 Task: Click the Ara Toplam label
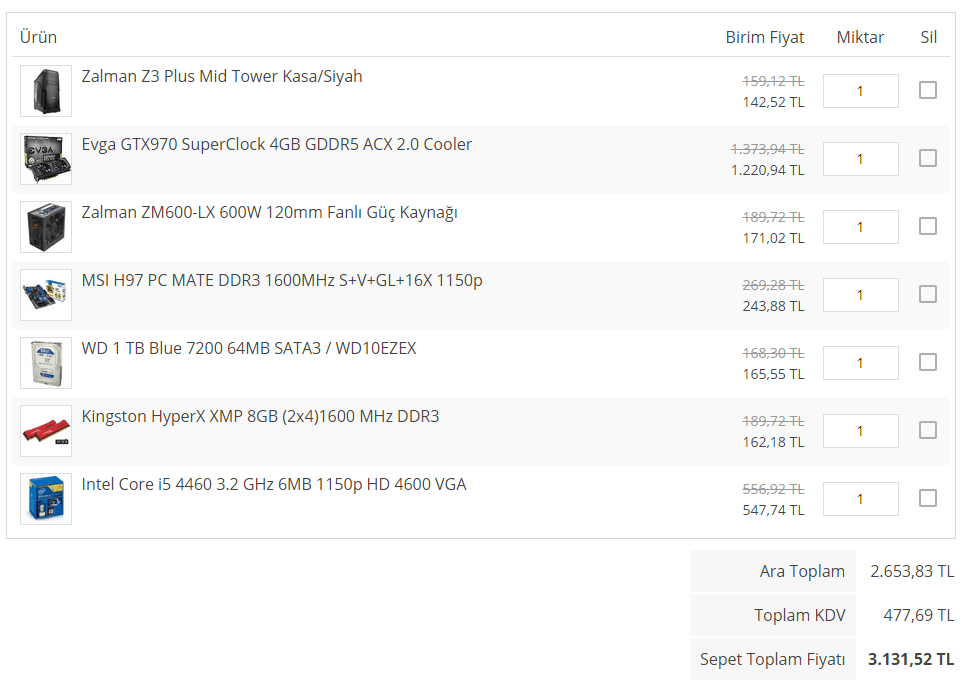point(802,571)
